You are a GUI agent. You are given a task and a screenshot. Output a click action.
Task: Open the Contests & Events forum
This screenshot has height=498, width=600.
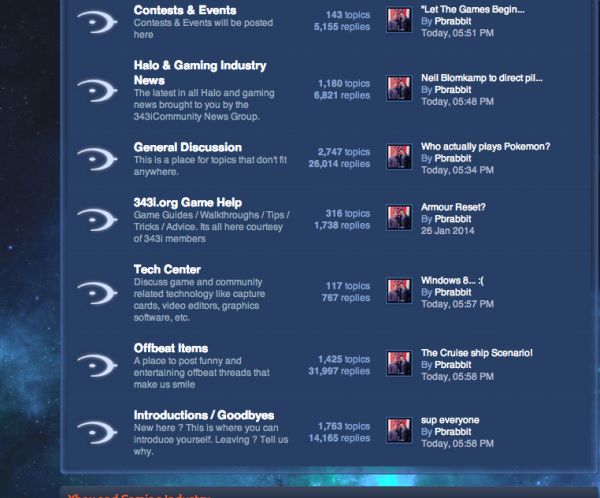click(185, 10)
